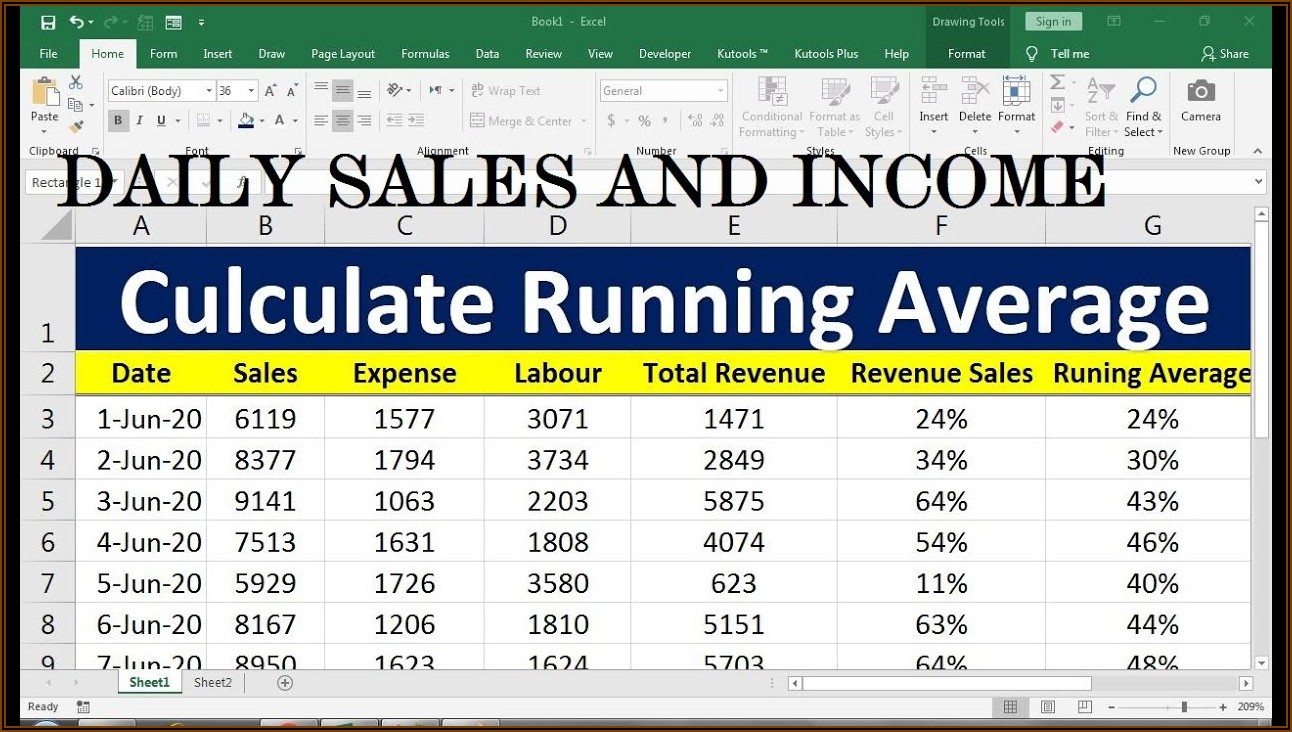Open the General number format dropdown
The image size is (1292, 732).
(x=720, y=91)
